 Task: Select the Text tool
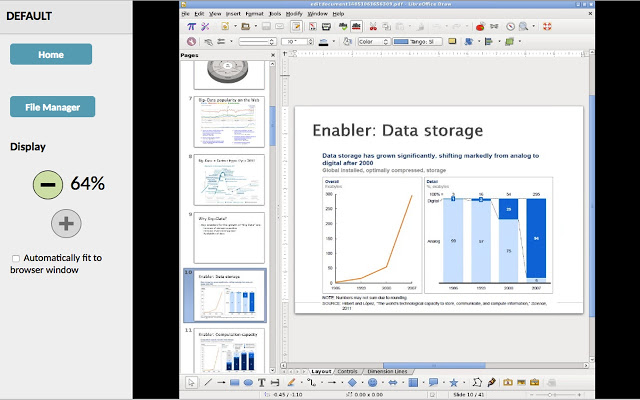pos(262,382)
